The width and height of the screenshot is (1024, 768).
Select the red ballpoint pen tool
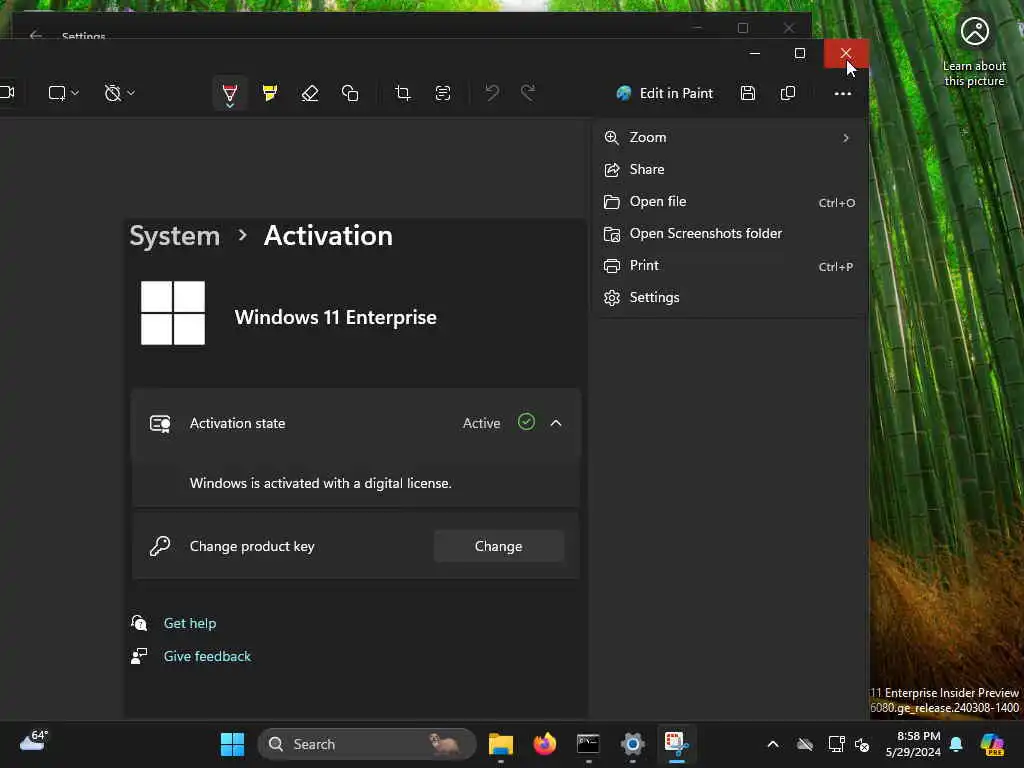[x=230, y=91]
